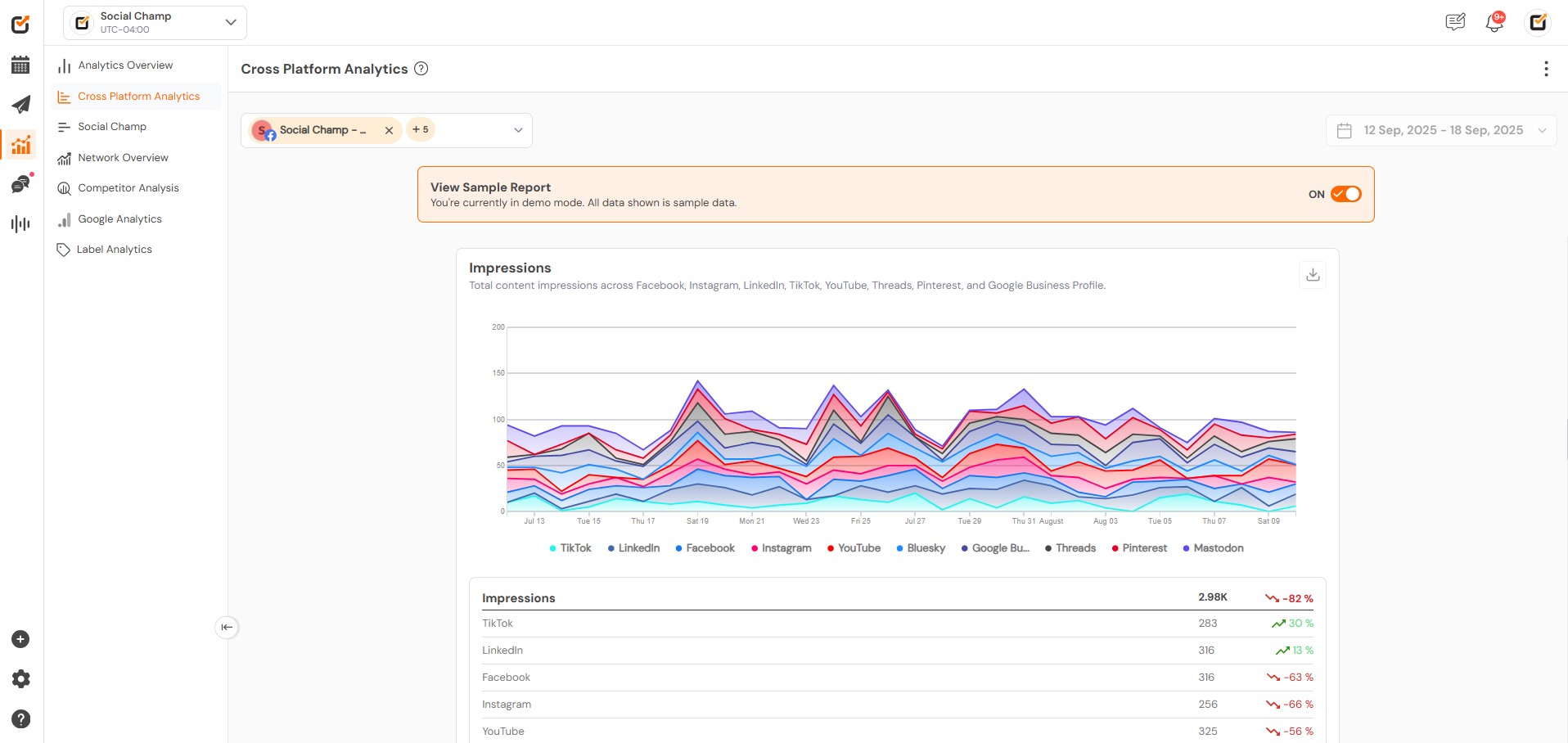Open the calendar icon in left rail
This screenshot has width=1568, height=743.
click(x=20, y=65)
